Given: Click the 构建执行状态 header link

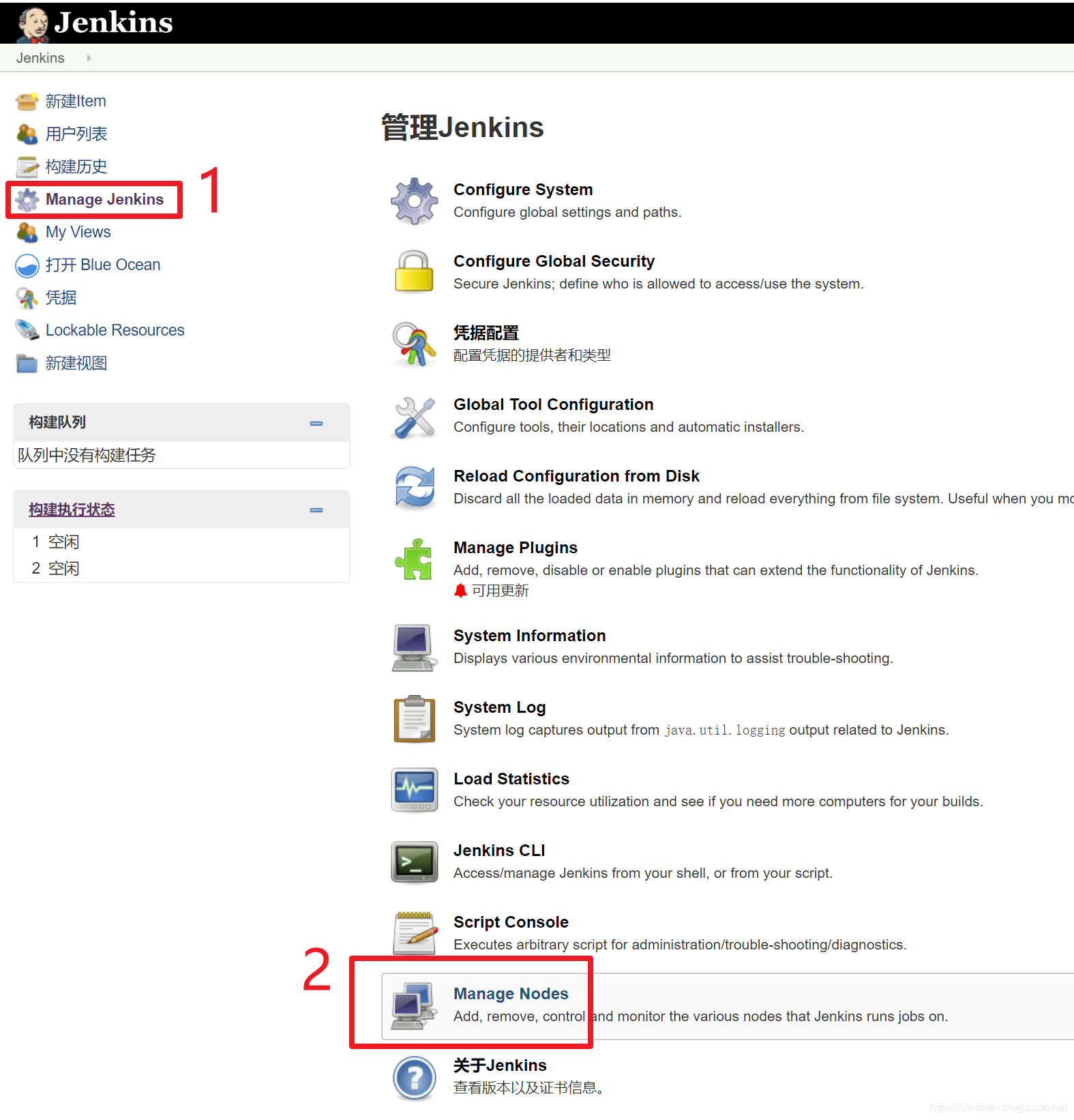Looking at the screenshot, I should (x=72, y=510).
